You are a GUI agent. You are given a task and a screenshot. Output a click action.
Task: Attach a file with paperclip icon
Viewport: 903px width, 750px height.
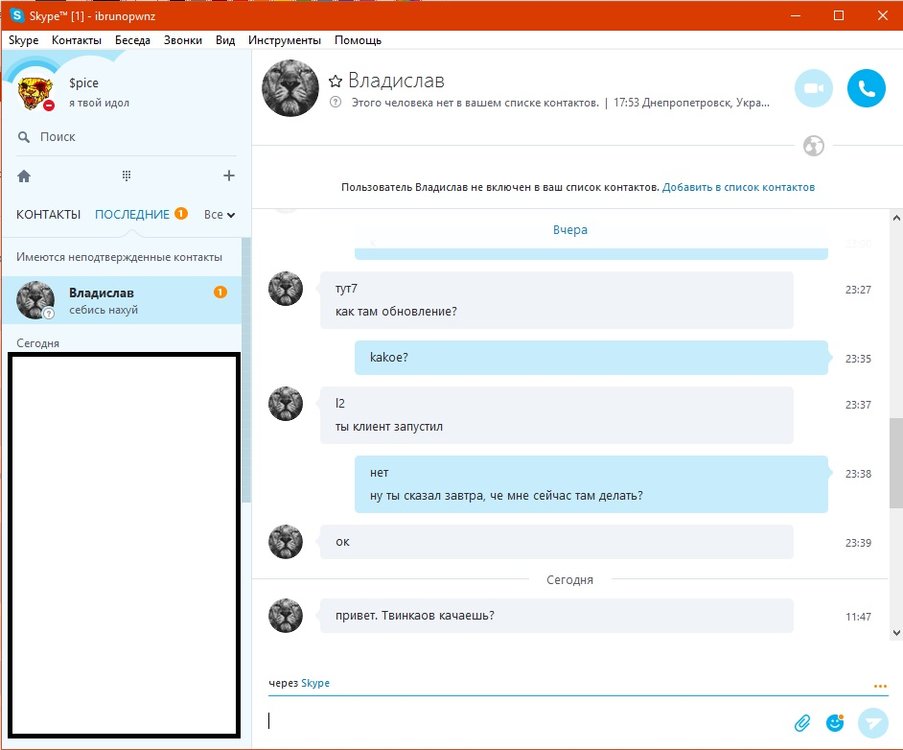coord(802,721)
